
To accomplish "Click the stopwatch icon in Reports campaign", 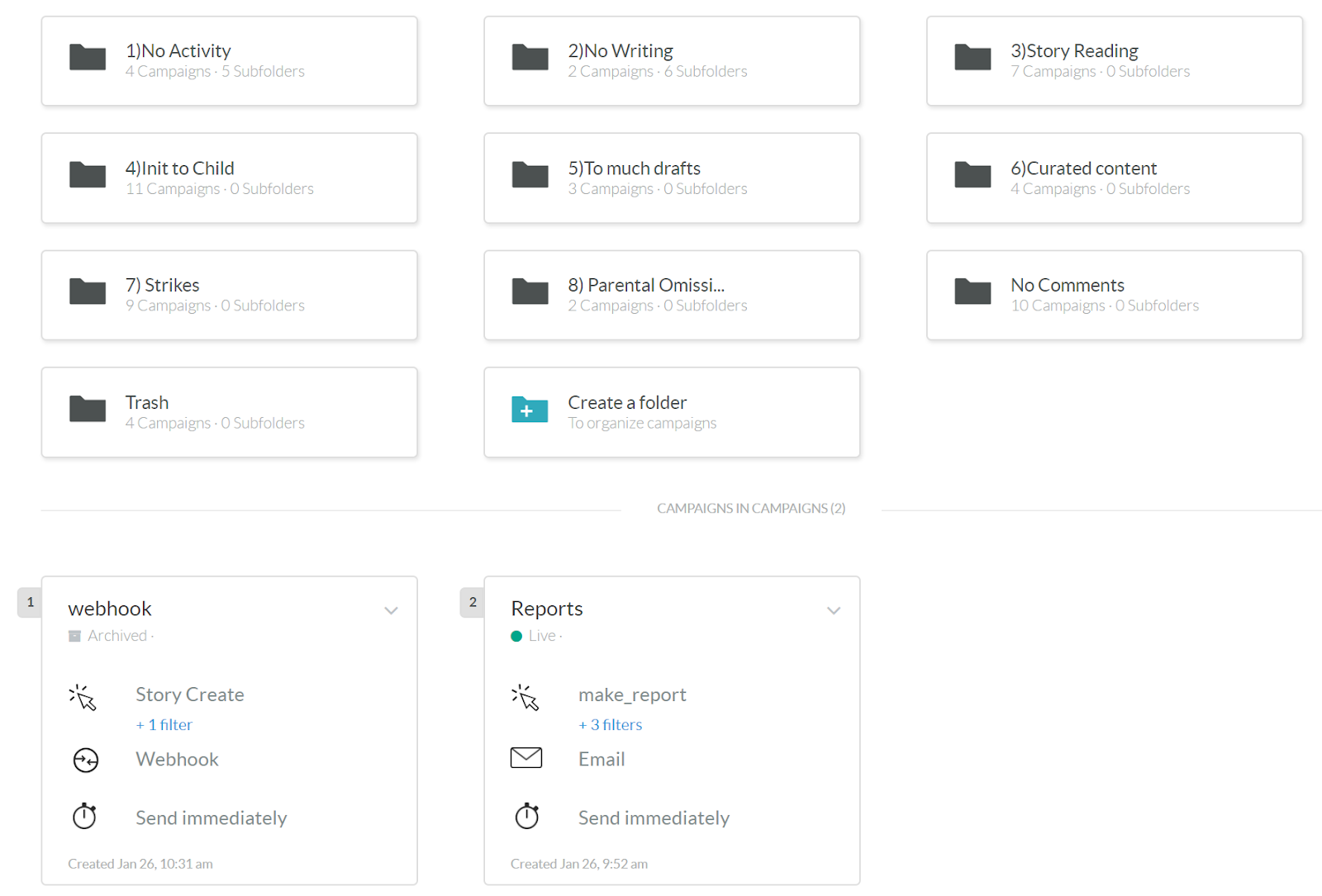I will (x=527, y=816).
